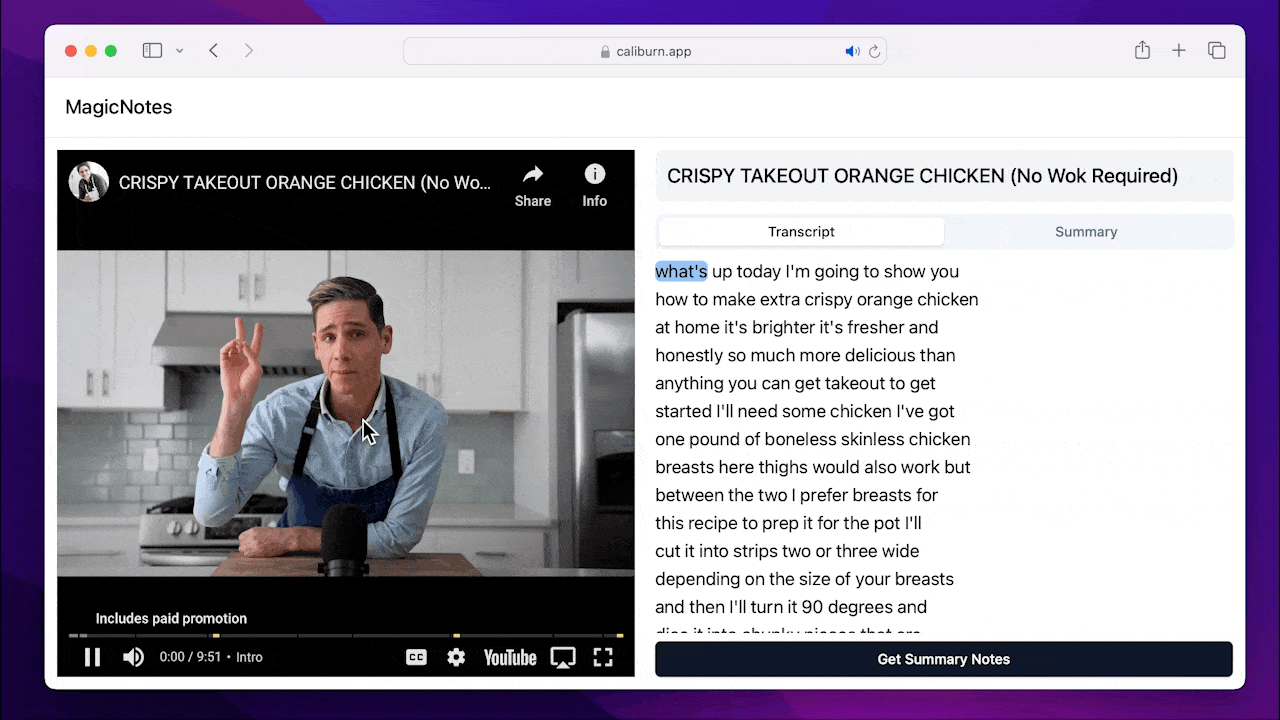This screenshot has width=1280, height=720.
Task: Toggle closed captions CC button
Action: coord(416,657)
